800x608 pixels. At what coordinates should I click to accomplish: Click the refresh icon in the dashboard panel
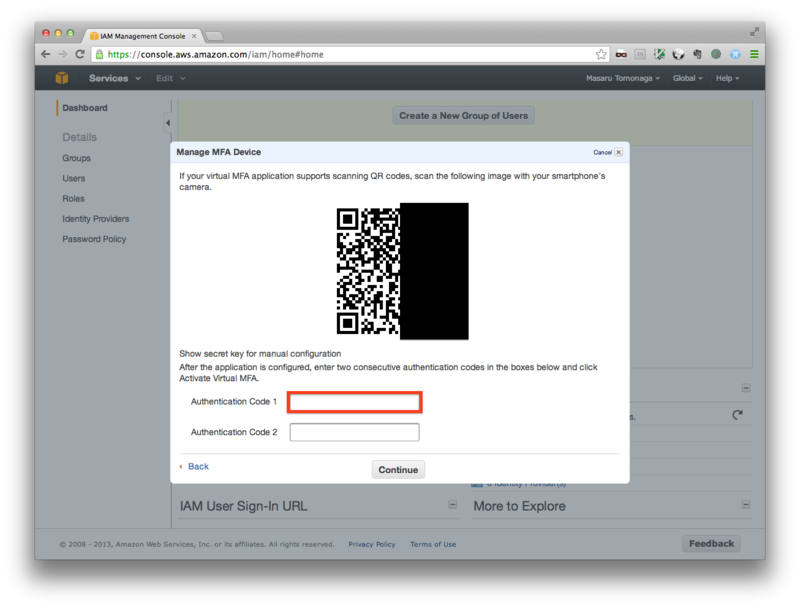click(x=737, y=415)
